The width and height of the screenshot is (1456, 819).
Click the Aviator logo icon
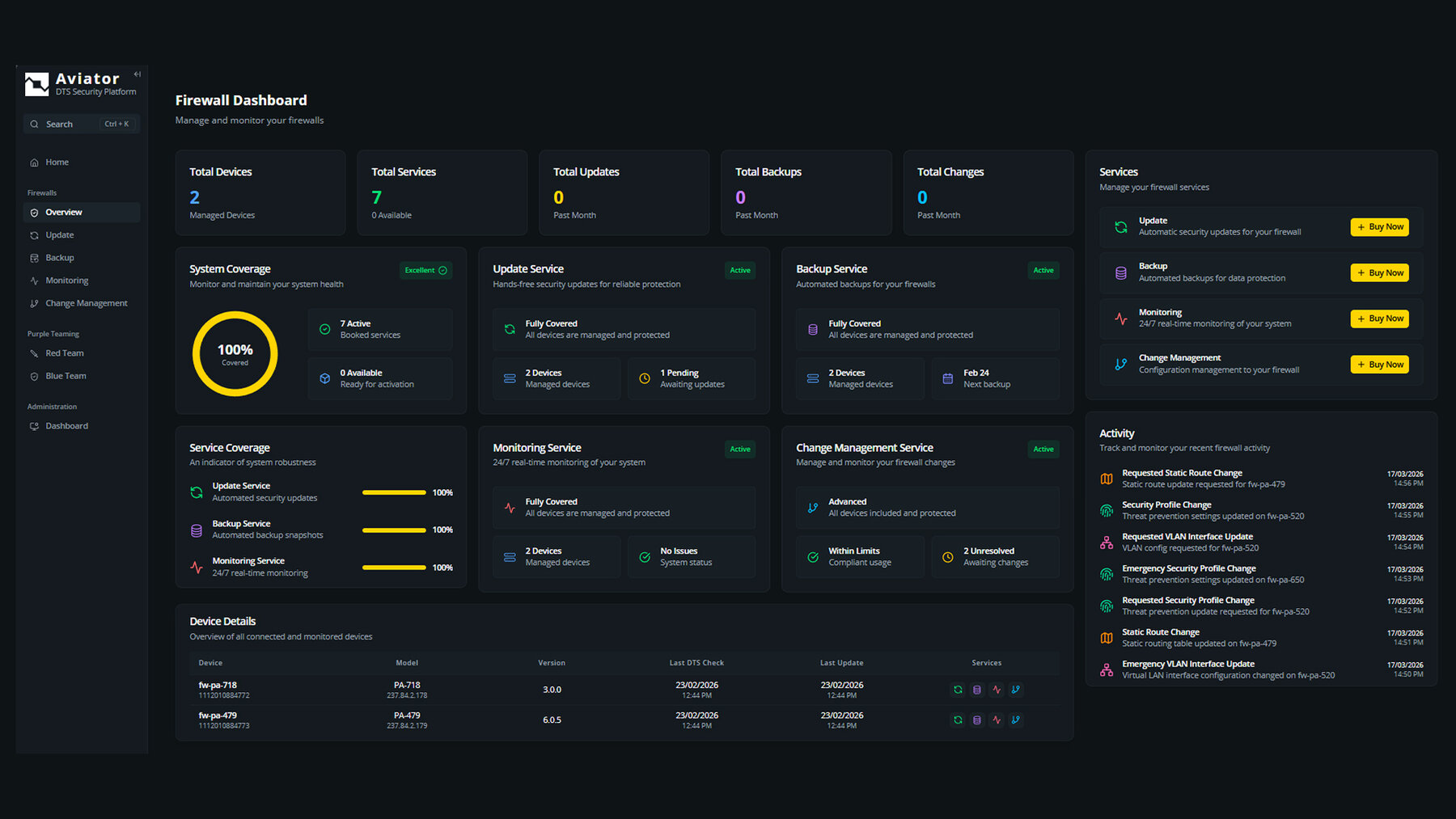pos(37,84)
